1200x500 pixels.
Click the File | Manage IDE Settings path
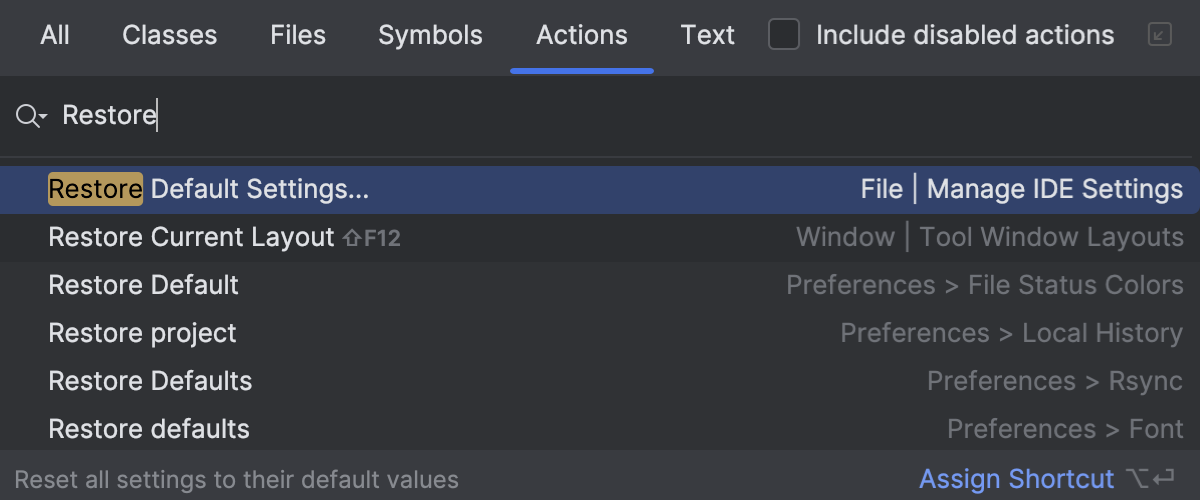(x=1021, y=189)
